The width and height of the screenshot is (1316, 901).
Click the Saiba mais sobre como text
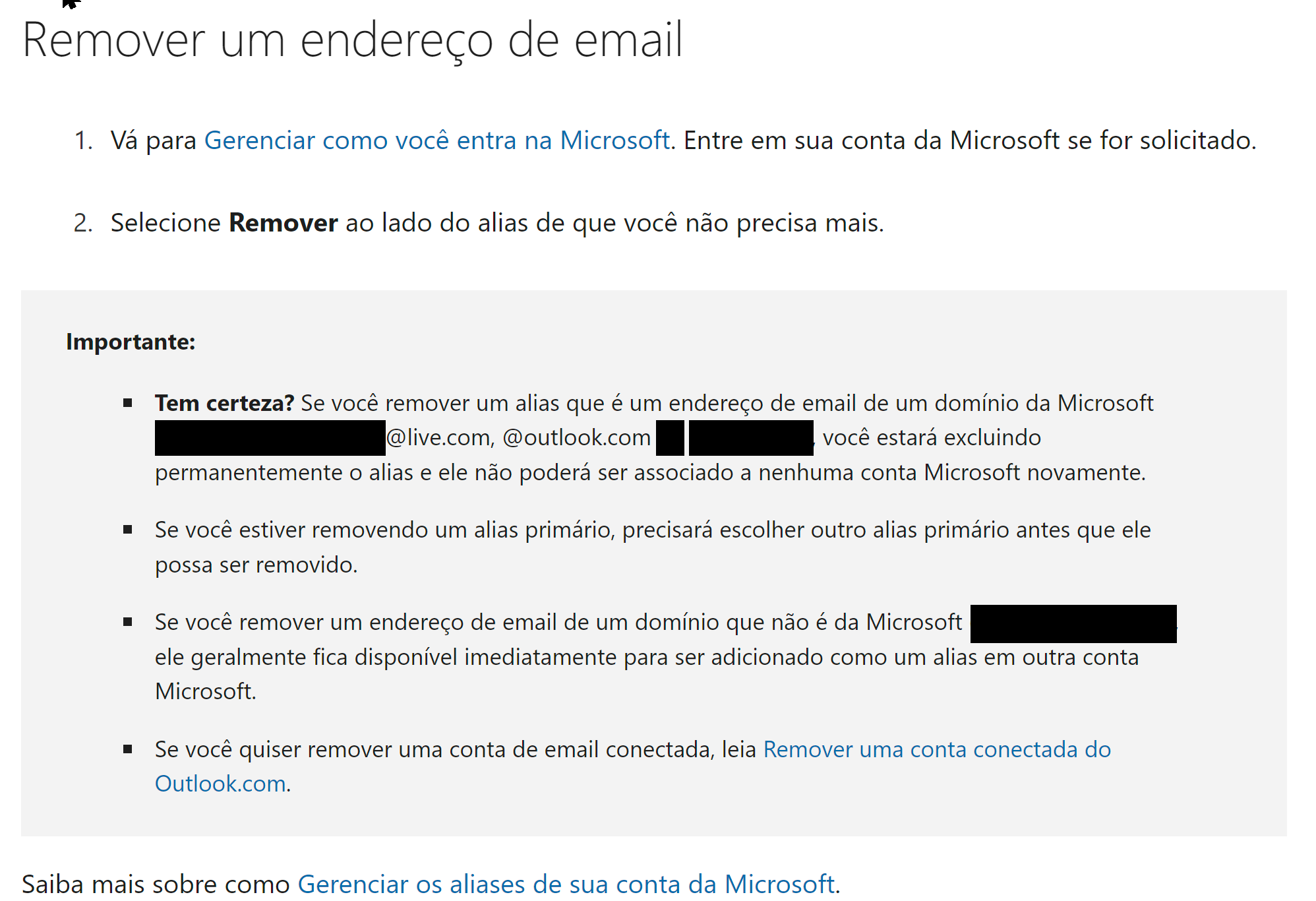156,884
